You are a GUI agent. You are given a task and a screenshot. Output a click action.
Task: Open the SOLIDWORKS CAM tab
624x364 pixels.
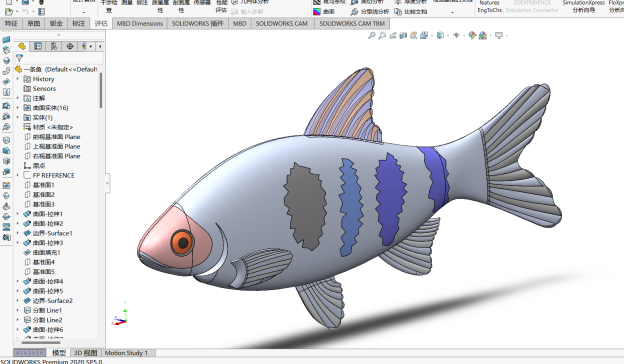(x=281, y=23)
